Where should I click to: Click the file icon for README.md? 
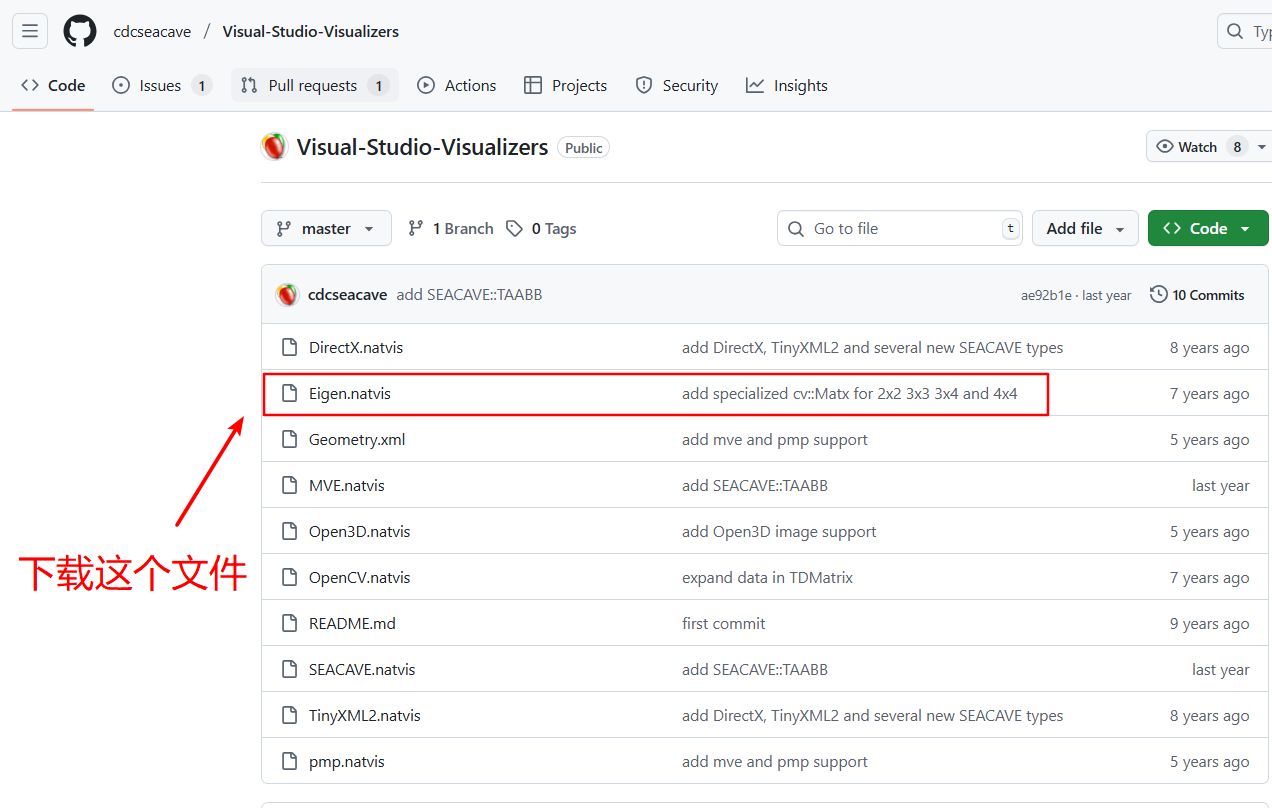click(x=290, y=624)
